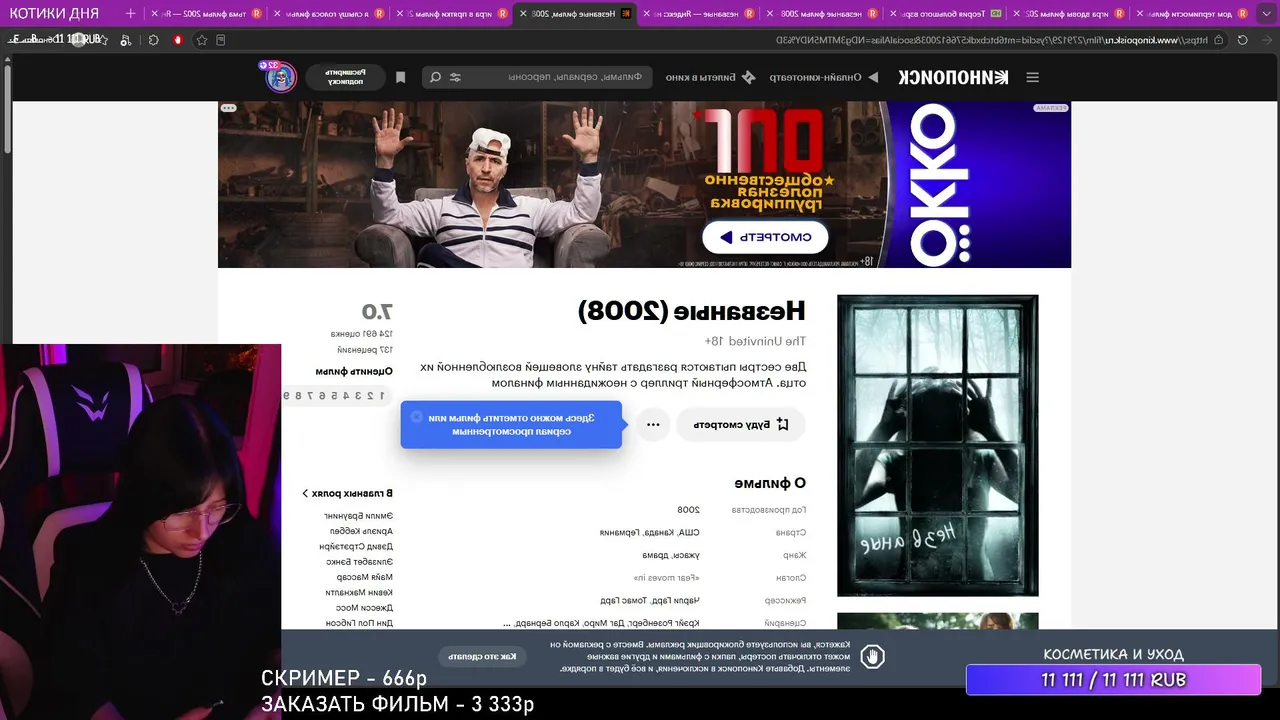This screenshot has height=720, width=1280.
Task: Dismiss the blue tooltip with its close icon
Action: point(417,417)
